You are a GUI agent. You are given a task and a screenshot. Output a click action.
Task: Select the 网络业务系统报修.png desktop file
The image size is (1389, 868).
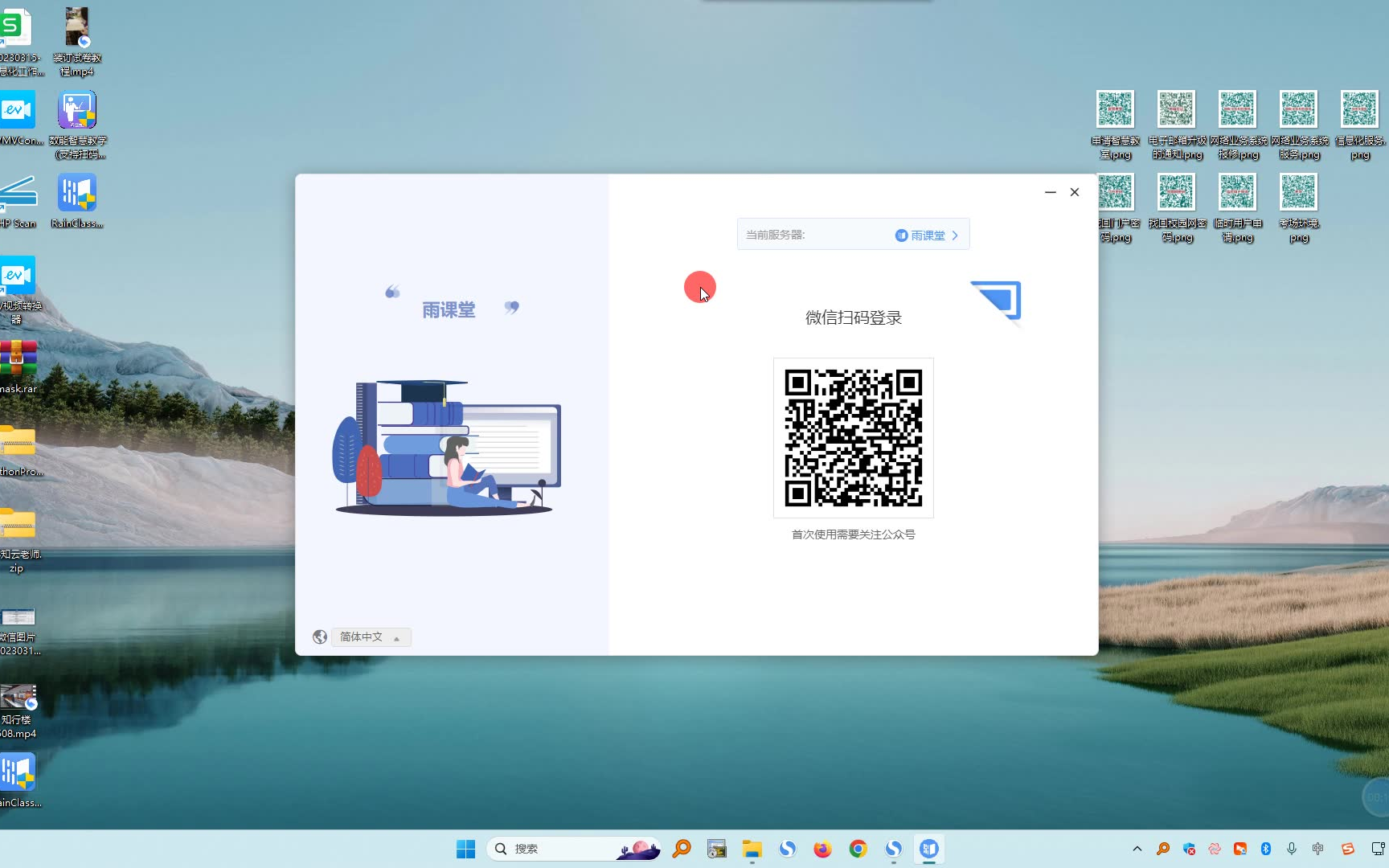tap(1238, 125)
